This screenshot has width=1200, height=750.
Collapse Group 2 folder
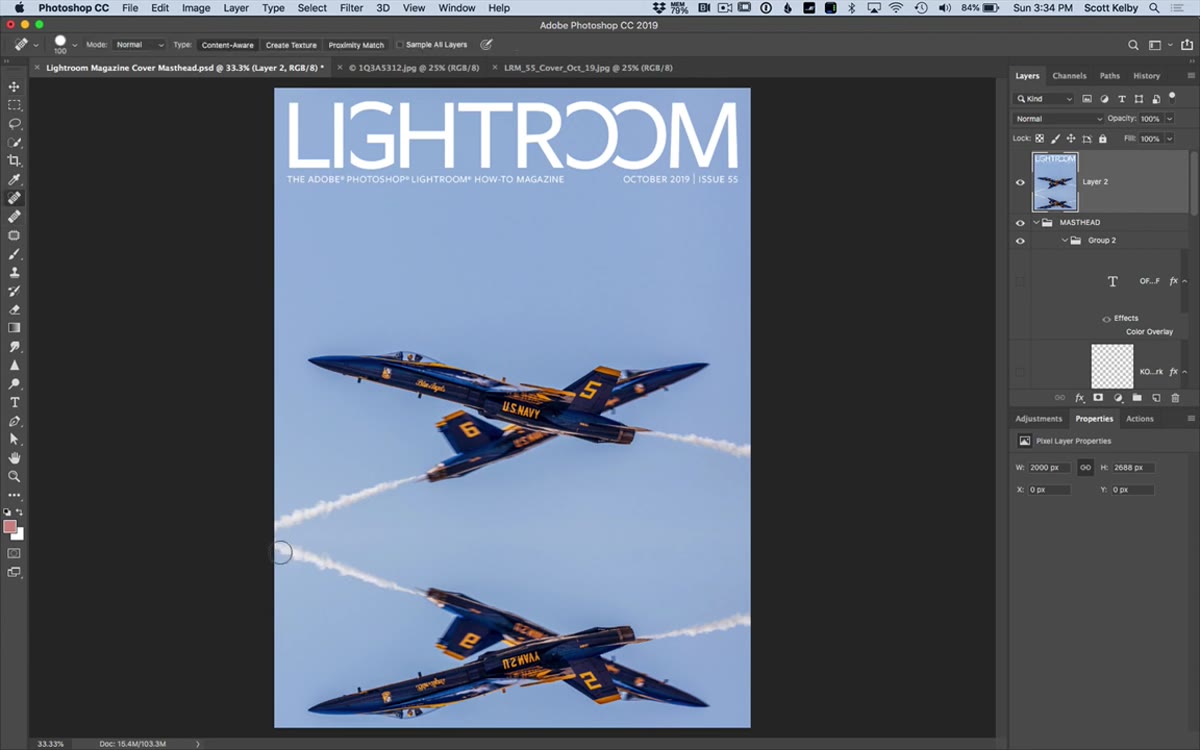(x=1064, y=241)
